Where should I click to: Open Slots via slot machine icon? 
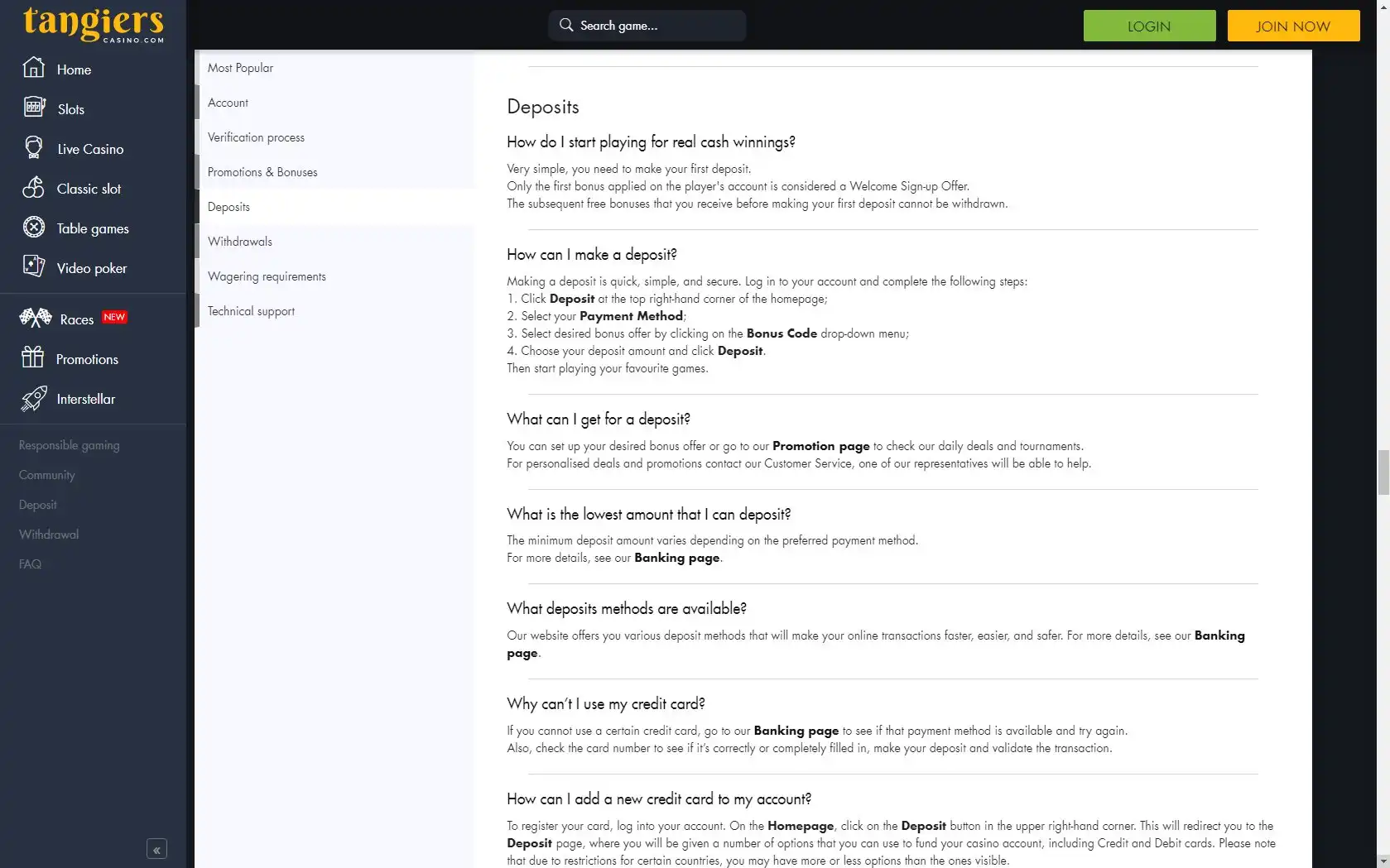click(x=34, y=108)
